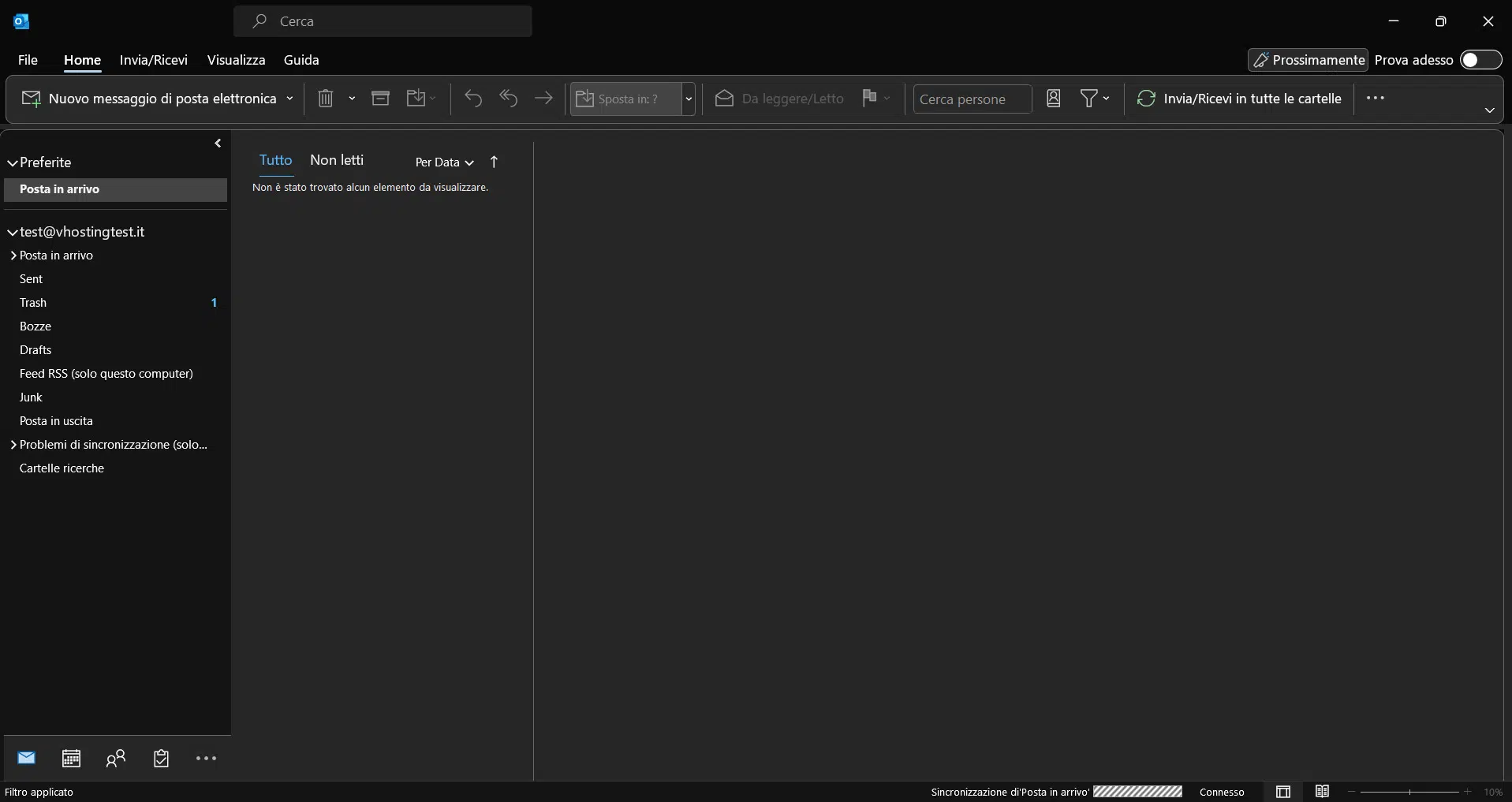Image resolution: width=1512 pixels, height=802 pixels.
Task: Collapse the test@vhostingtest.it account tree
Action: 13,233
